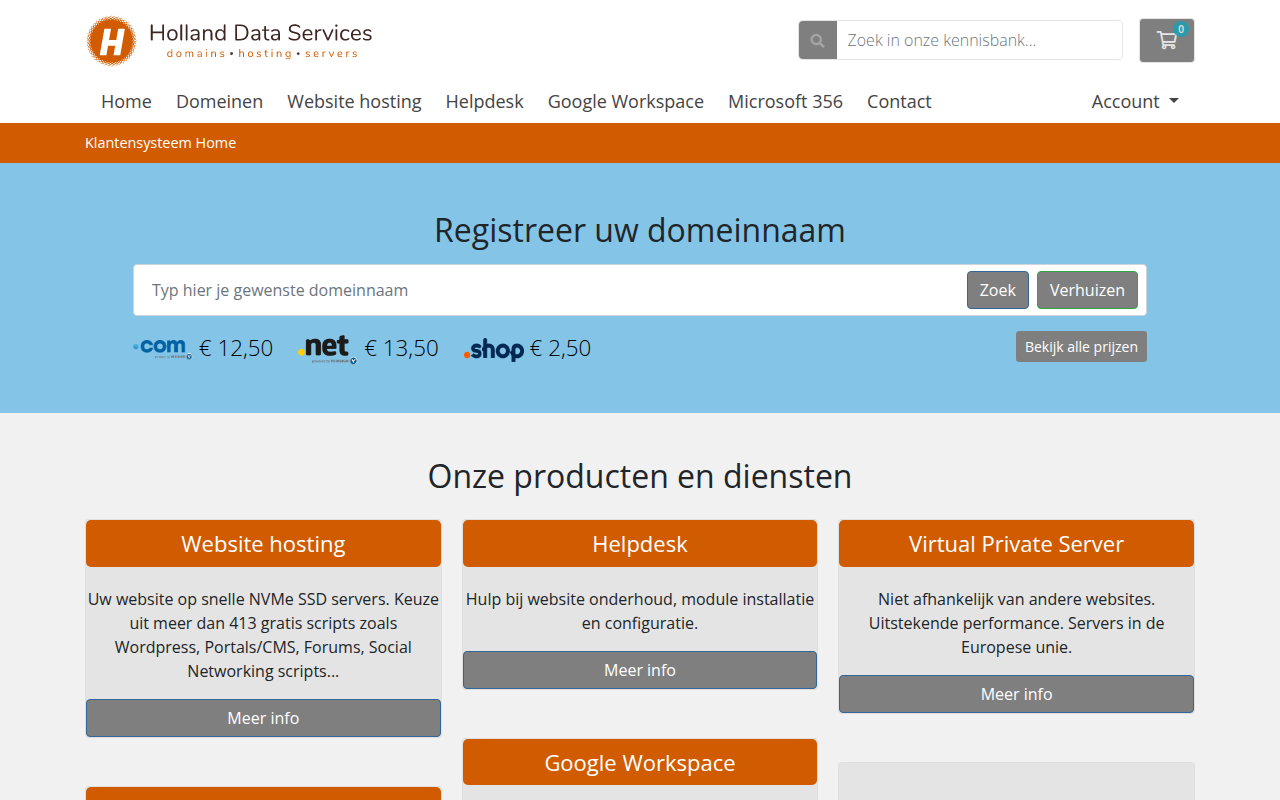This screenshot has width=1280, height=800.
Task: Click the '€ 2,50' .shop price
Action: [560, 348]
